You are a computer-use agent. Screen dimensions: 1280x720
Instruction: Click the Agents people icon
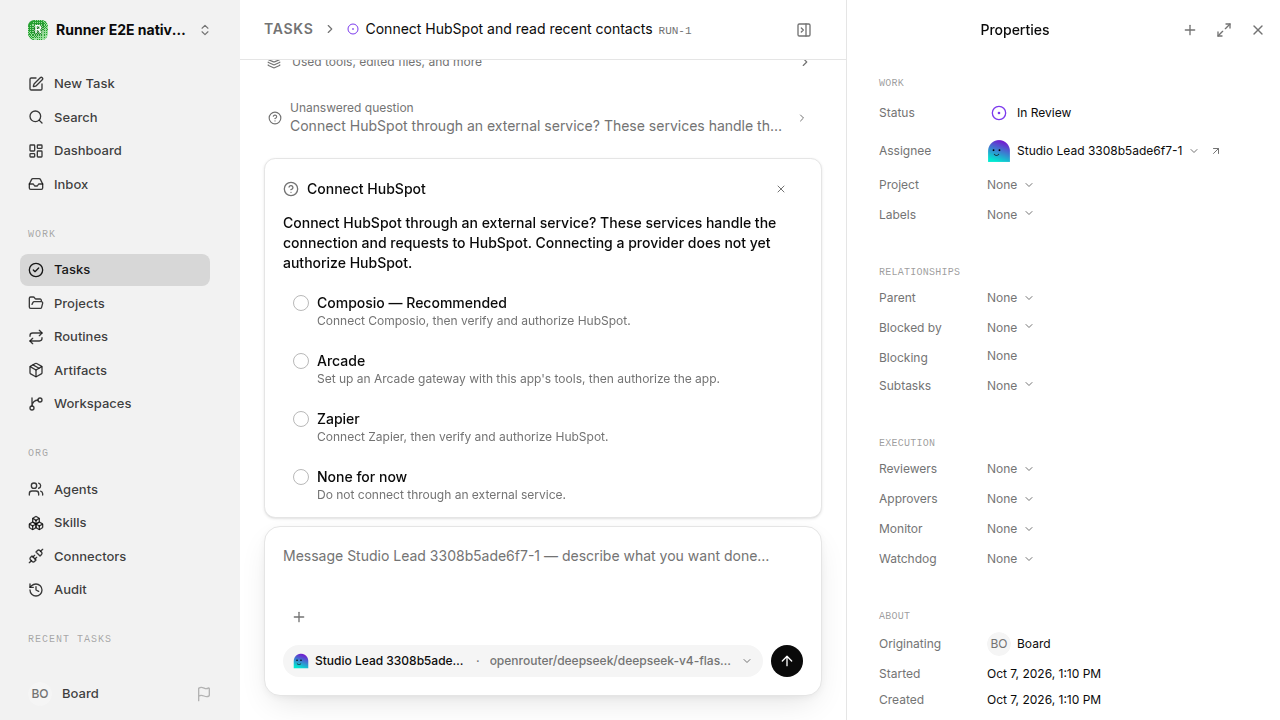click(36, 489)
